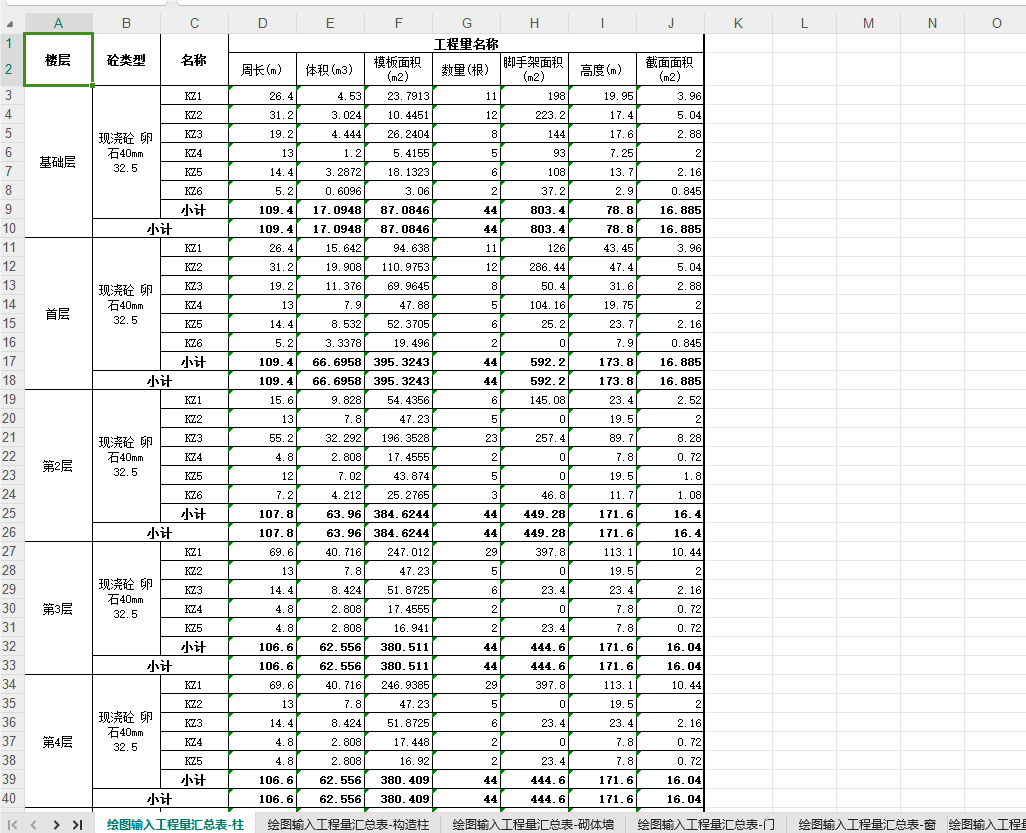Click the Select All corner triangle
The height and width of the screenshot is (833, 1026).
(10, 24)
